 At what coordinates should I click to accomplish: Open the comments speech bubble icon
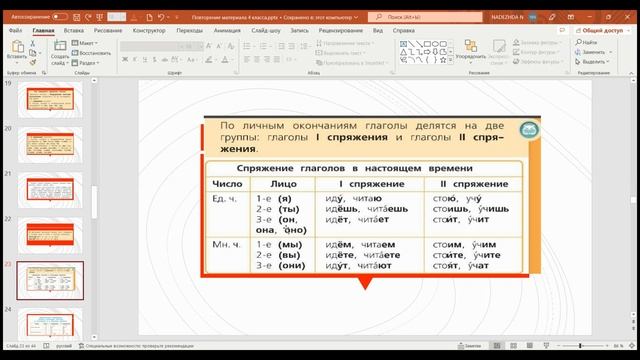click(562, 31)
